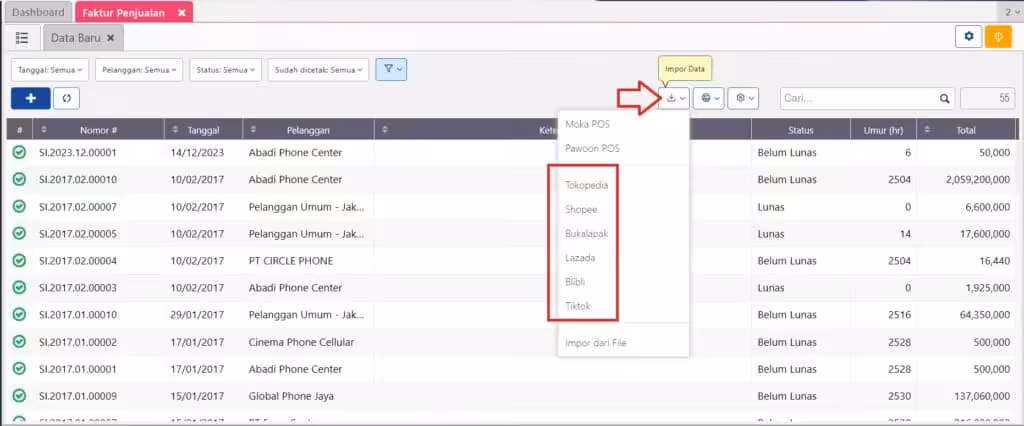Click the list view menu icon
The height and width of the screenshot is (426, 1024).
[22, 37]
